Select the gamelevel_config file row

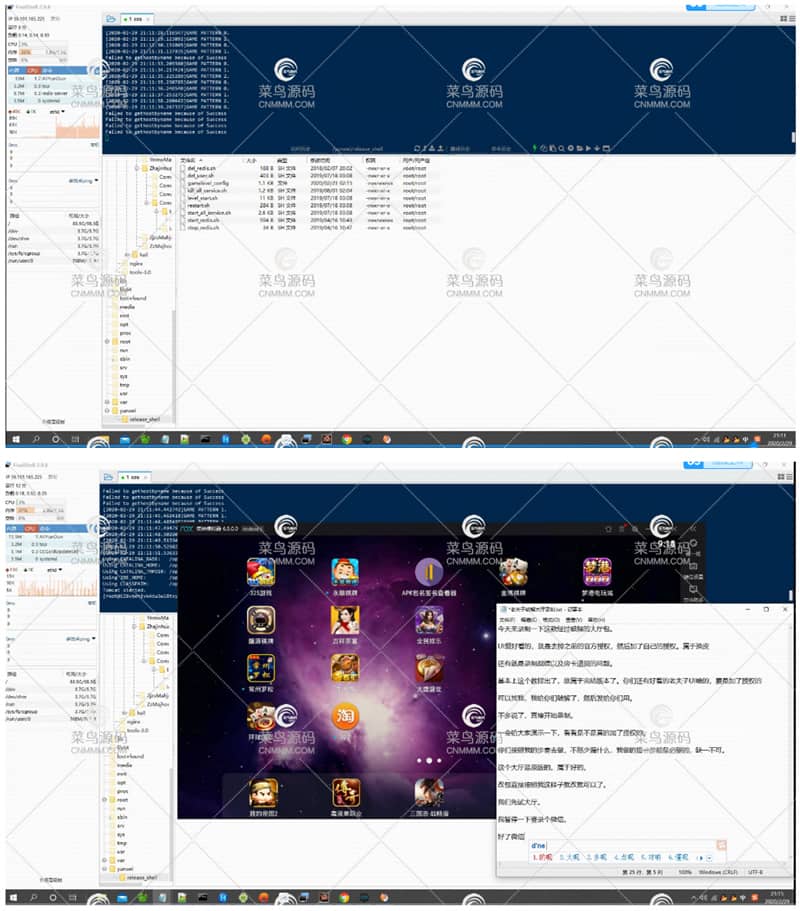pos(305,183)
